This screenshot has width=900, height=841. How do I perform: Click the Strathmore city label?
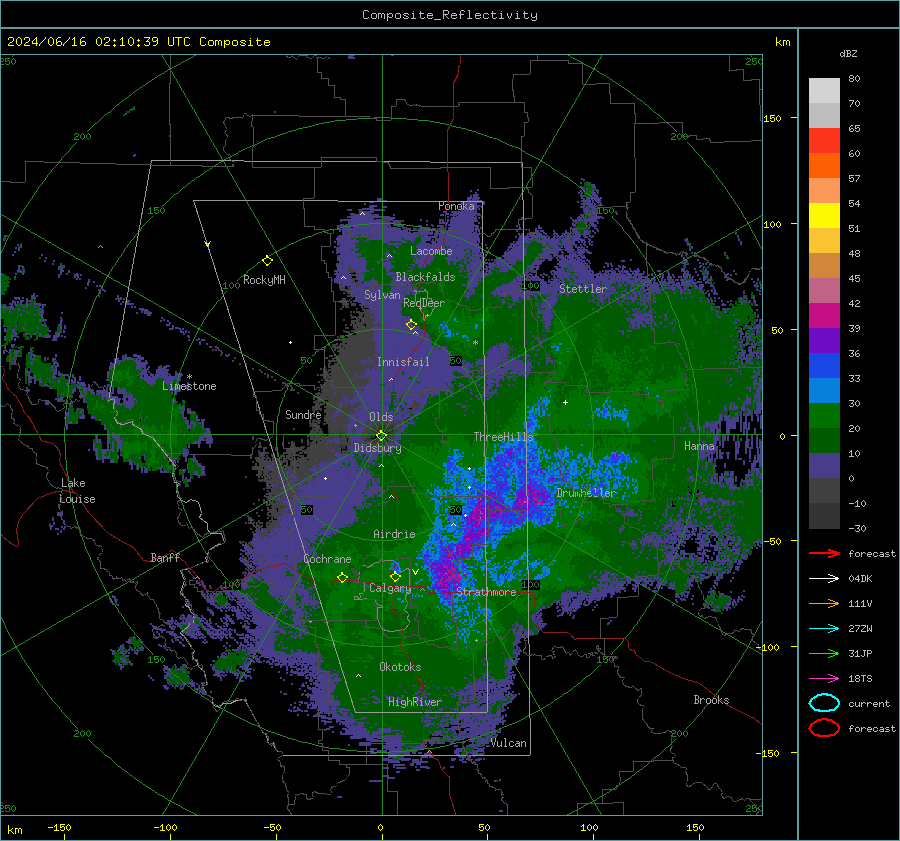pyautogui.click(x=486, y=592)
